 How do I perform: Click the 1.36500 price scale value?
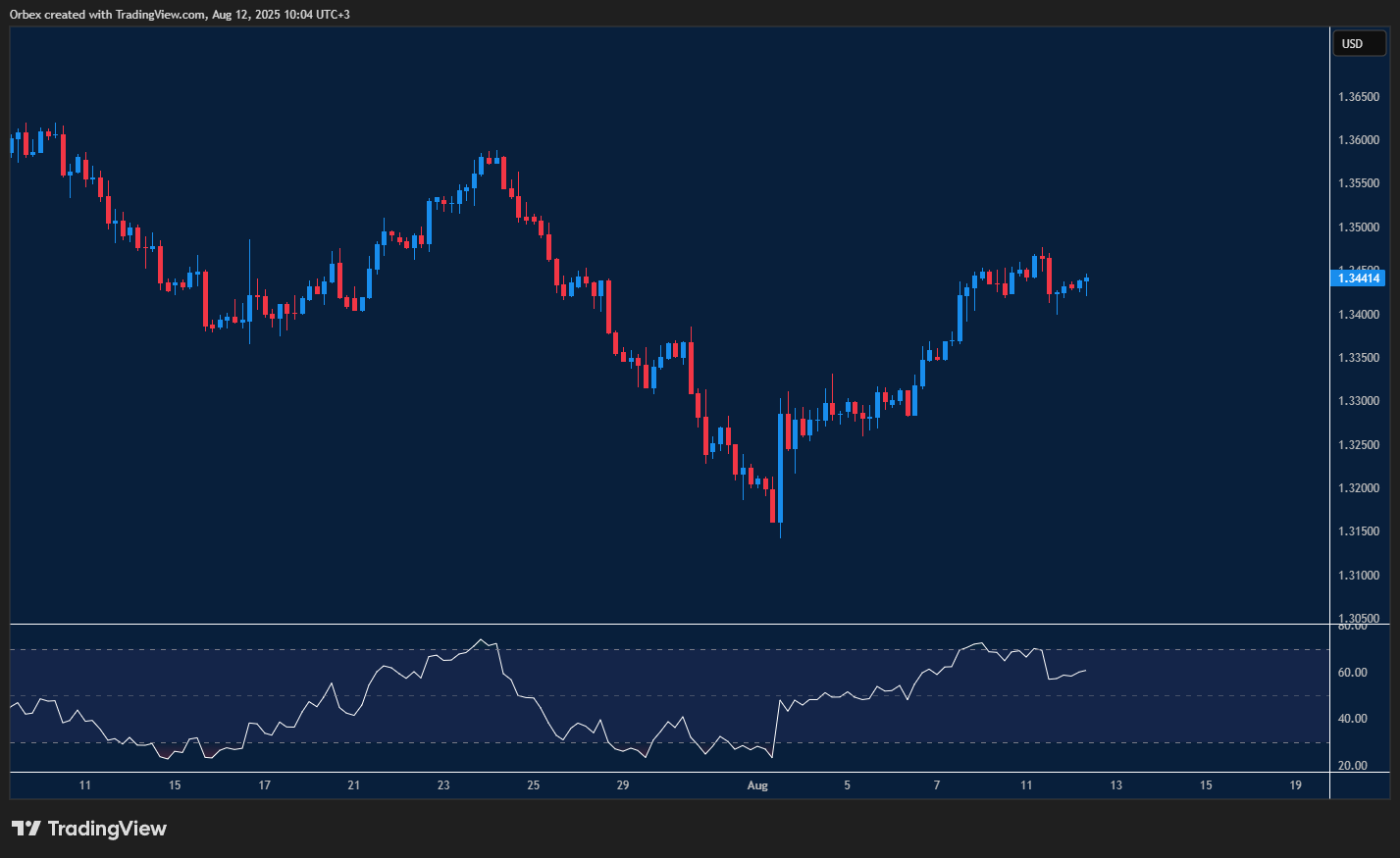click(1359, 97)
